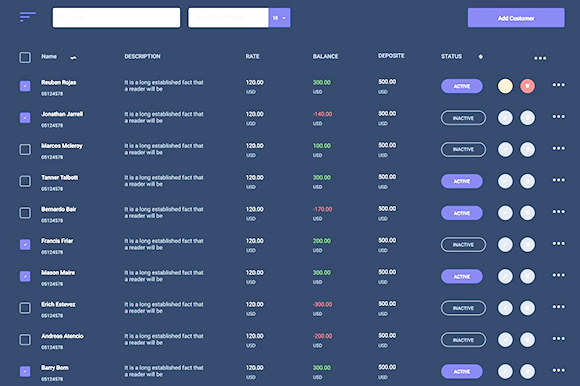Image resolution: width=580 pixels, height=386 pixels.
Task: Delete Francis Friar with trash icon
Action: pyautogui.click(x=527, y=245)
